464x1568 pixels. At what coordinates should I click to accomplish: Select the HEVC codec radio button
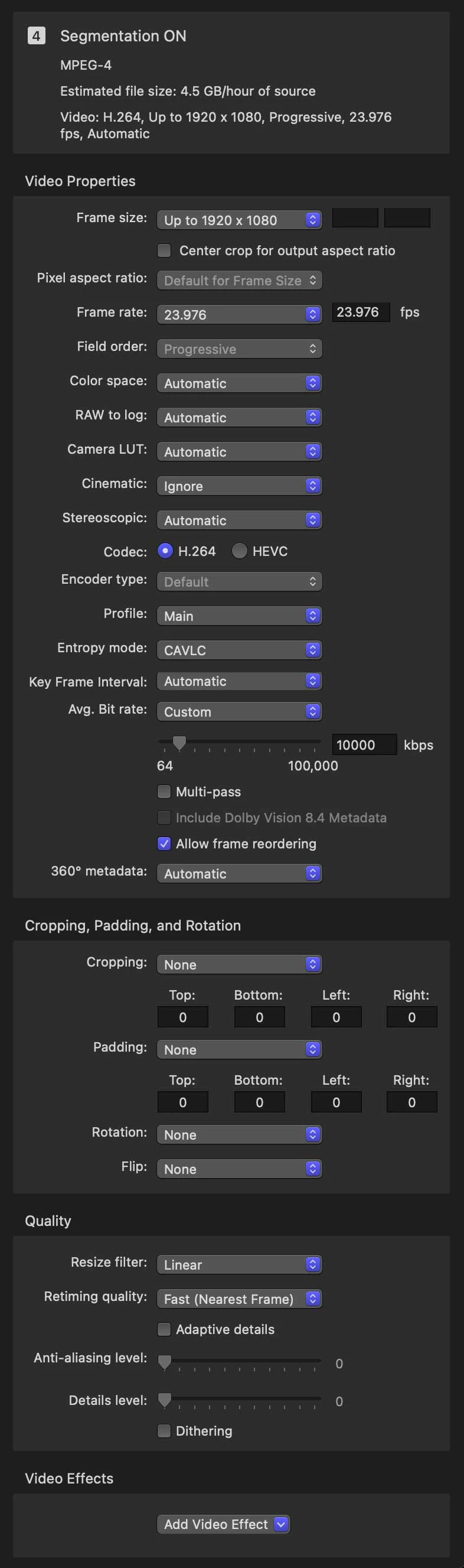(240, 551)
